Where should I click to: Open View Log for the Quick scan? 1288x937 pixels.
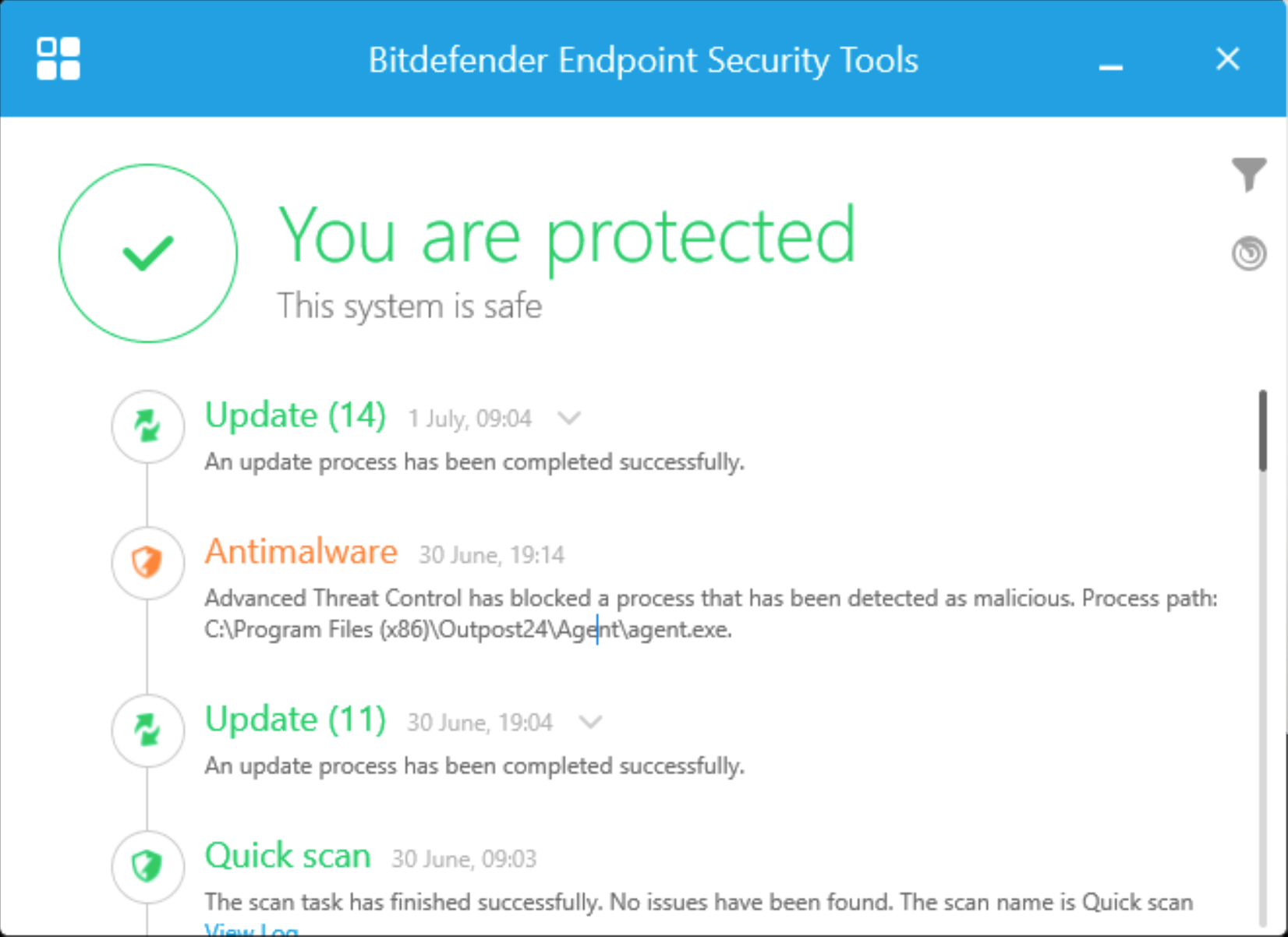(x=250, y=930)
